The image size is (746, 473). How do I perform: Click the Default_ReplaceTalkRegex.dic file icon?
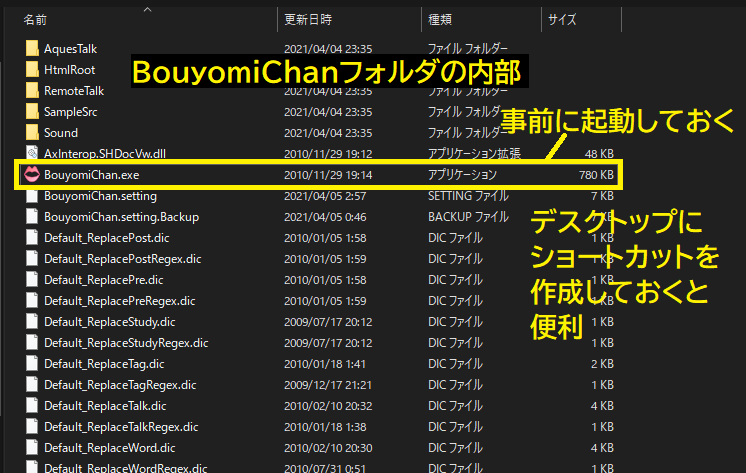tap(32, 426)
